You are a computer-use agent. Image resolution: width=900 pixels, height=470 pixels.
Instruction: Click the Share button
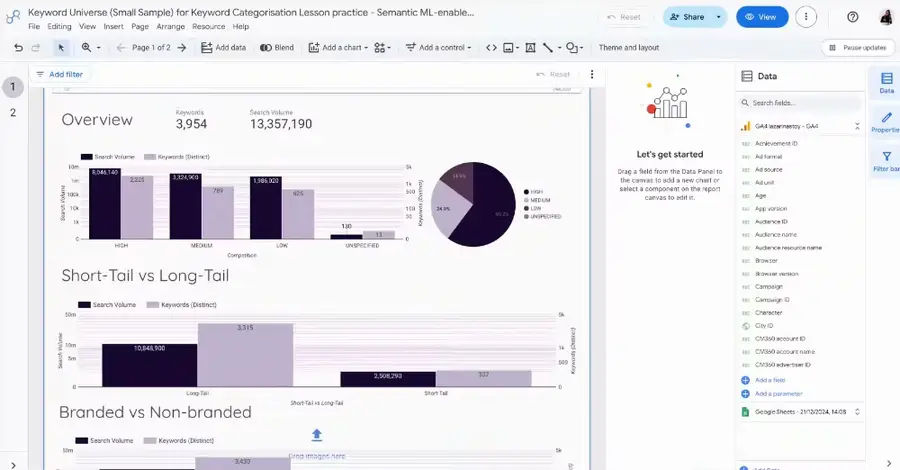pos(688,17)
